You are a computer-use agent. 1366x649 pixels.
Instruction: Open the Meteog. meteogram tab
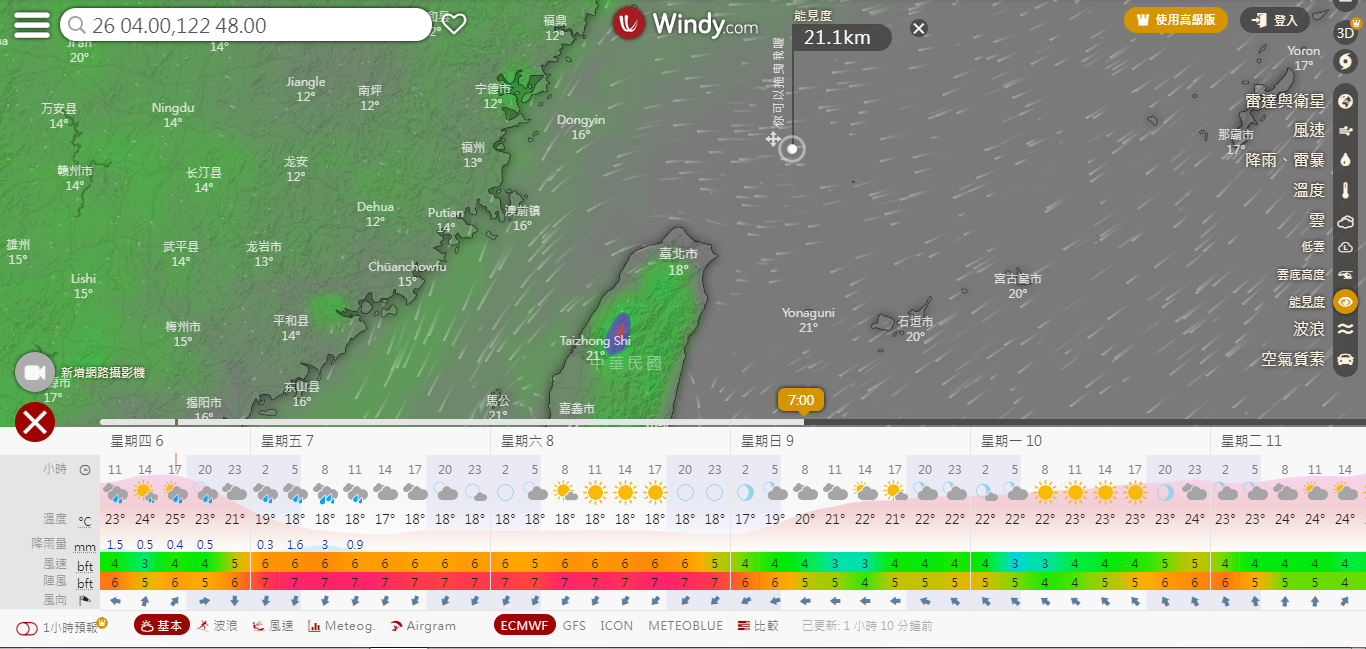click(x=341, y=626)
